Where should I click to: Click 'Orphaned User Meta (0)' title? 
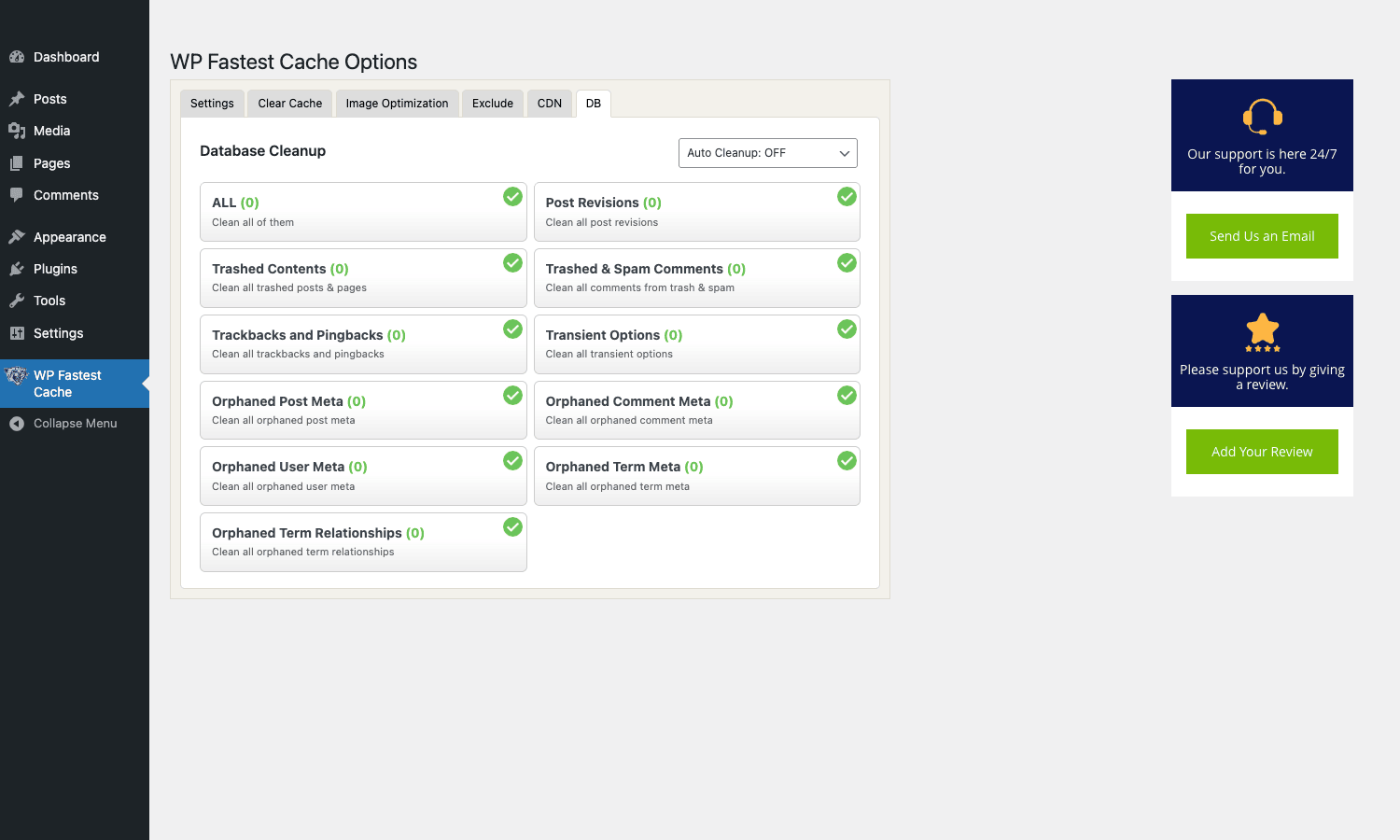(289, 467)
